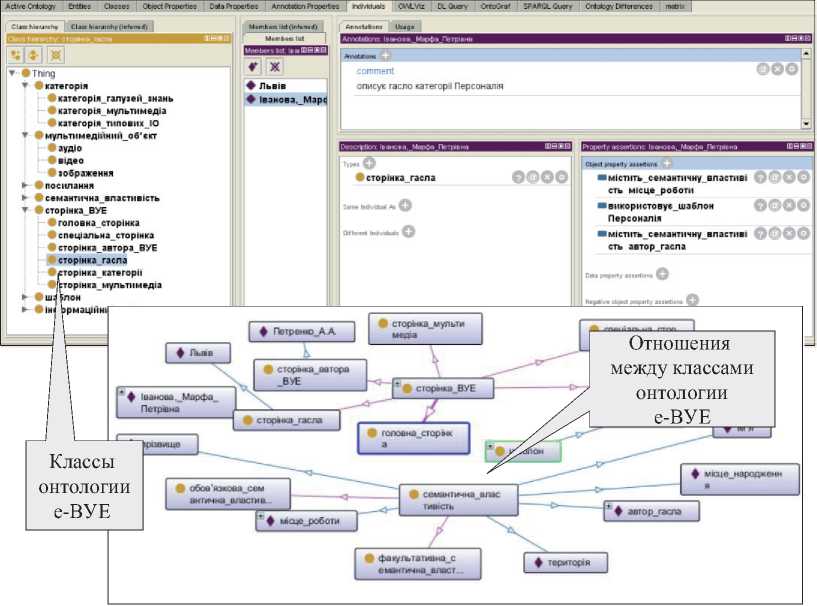Open the Active Ontology tab
Screen dimensions: 817x606
(30, 6)
